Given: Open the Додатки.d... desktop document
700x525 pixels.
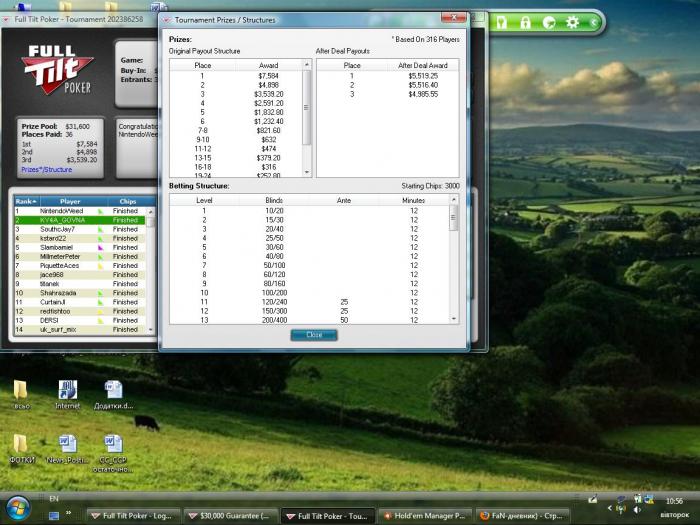Looking at the screenshot, I should 113,395.
